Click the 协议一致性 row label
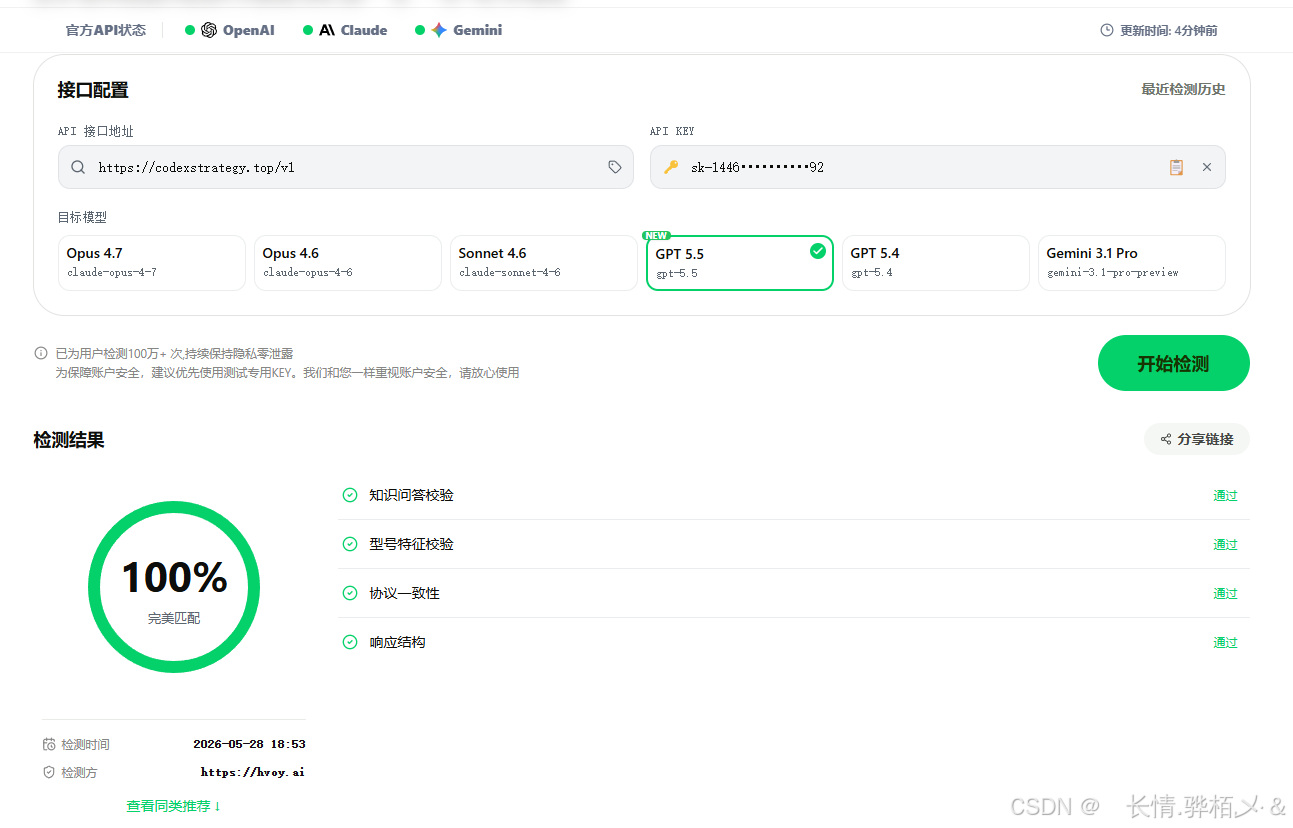Screen dimensions: 1293x828 click(404, 593)
